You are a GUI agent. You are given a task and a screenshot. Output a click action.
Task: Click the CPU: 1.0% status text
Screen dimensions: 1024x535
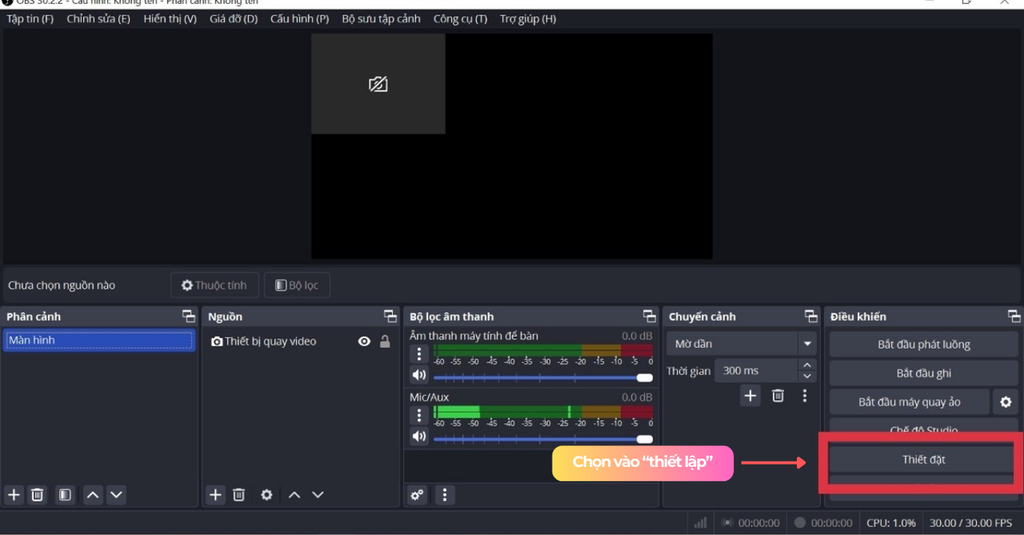click(x=891, y=523)
